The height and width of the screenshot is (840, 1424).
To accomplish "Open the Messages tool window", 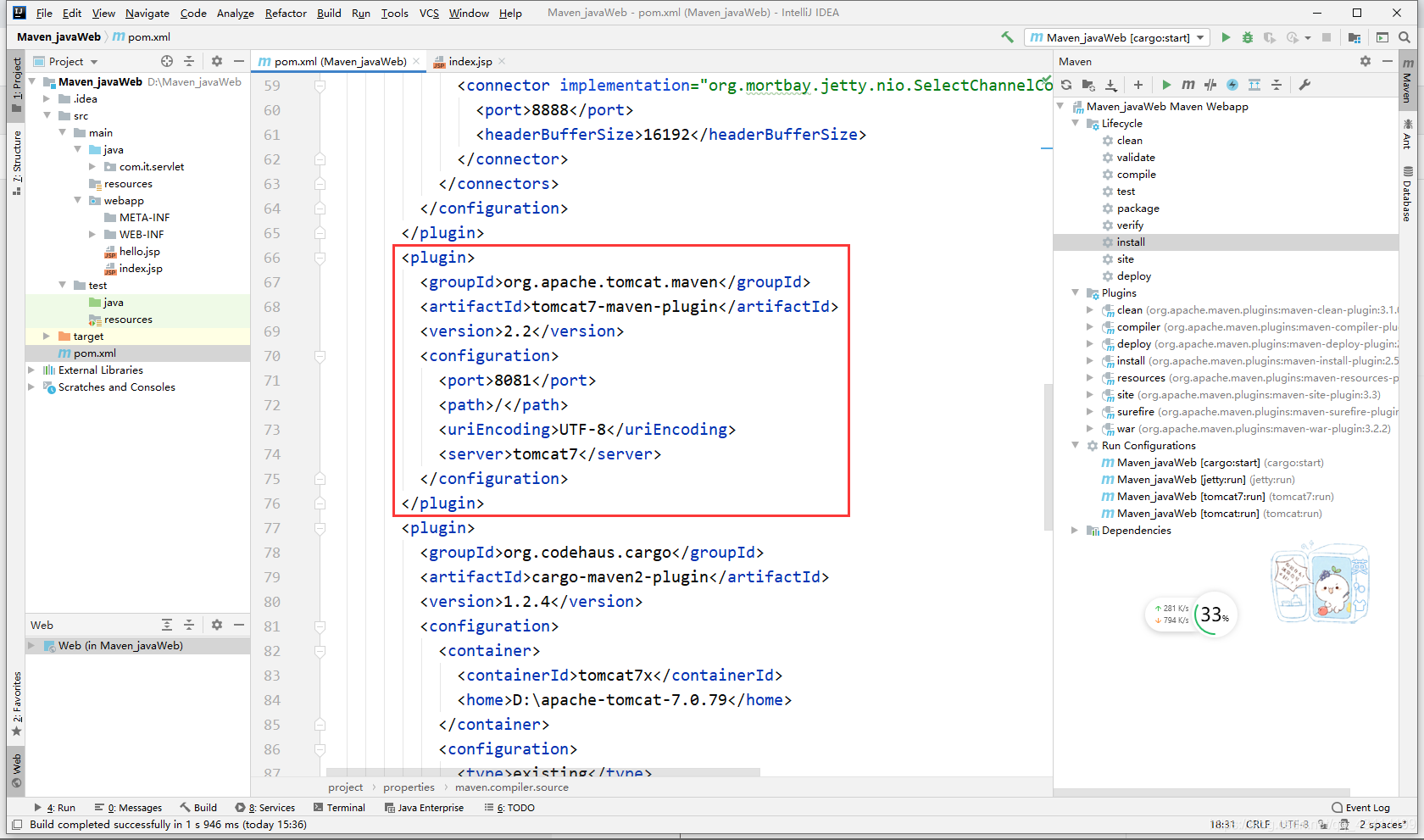I will pos(129,808).
